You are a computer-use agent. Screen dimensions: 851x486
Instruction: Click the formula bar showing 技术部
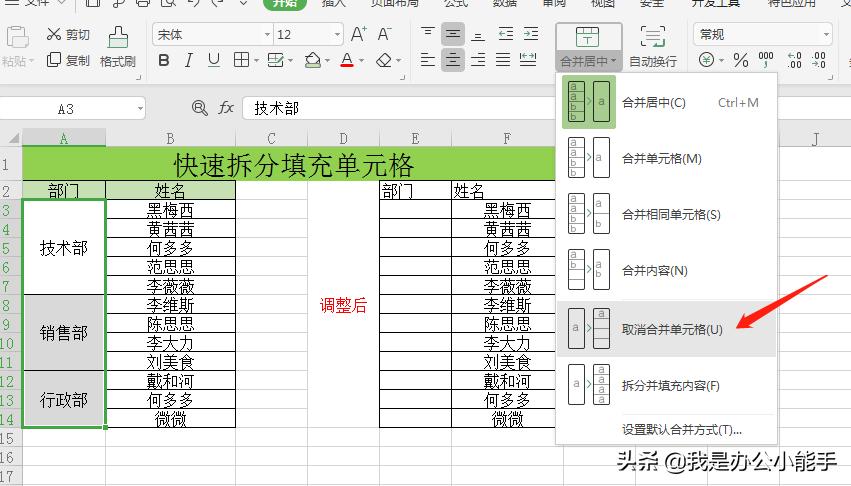(399, 108)
